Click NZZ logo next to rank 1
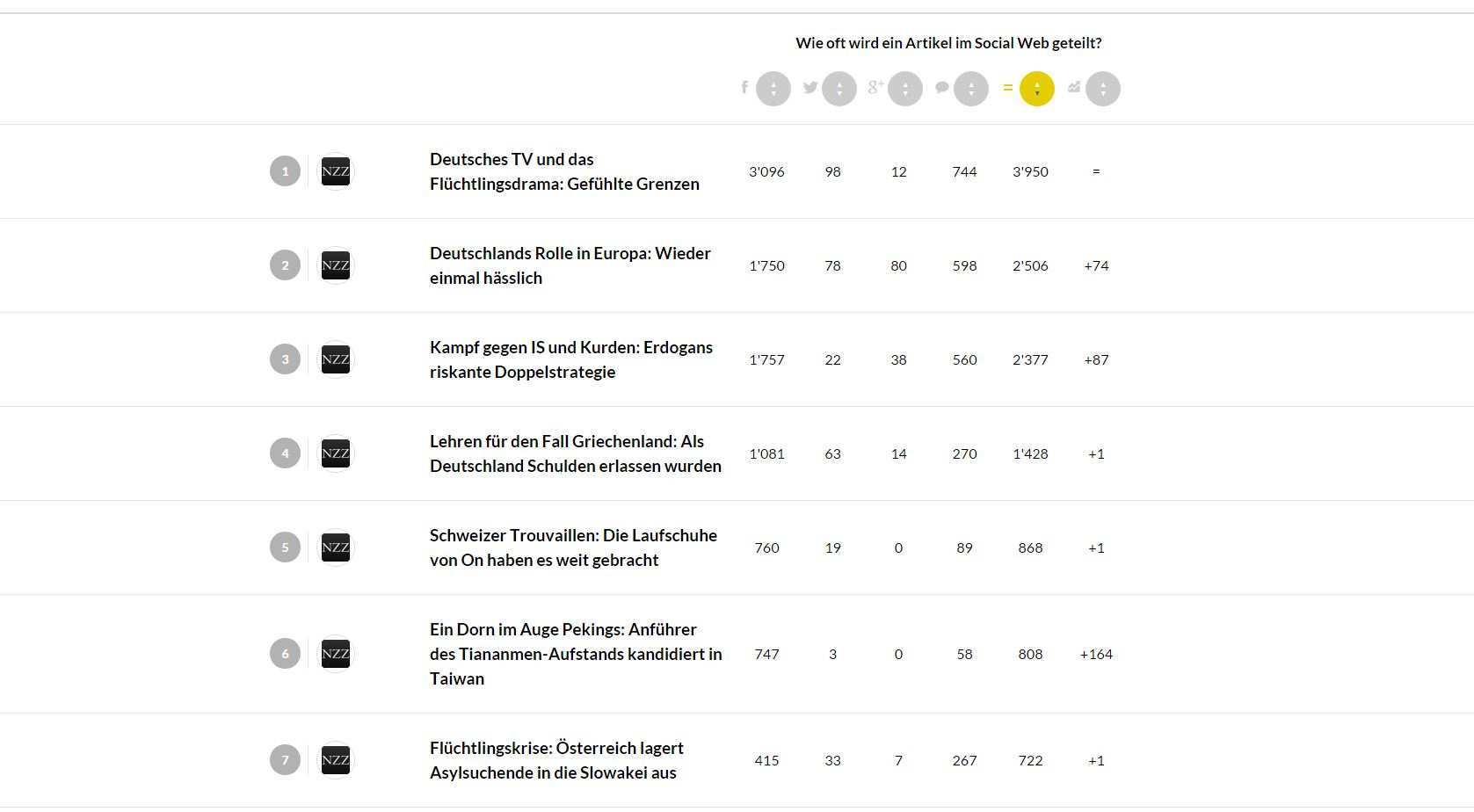Viewport: 1474px width, 812px height. click(336, 171)
